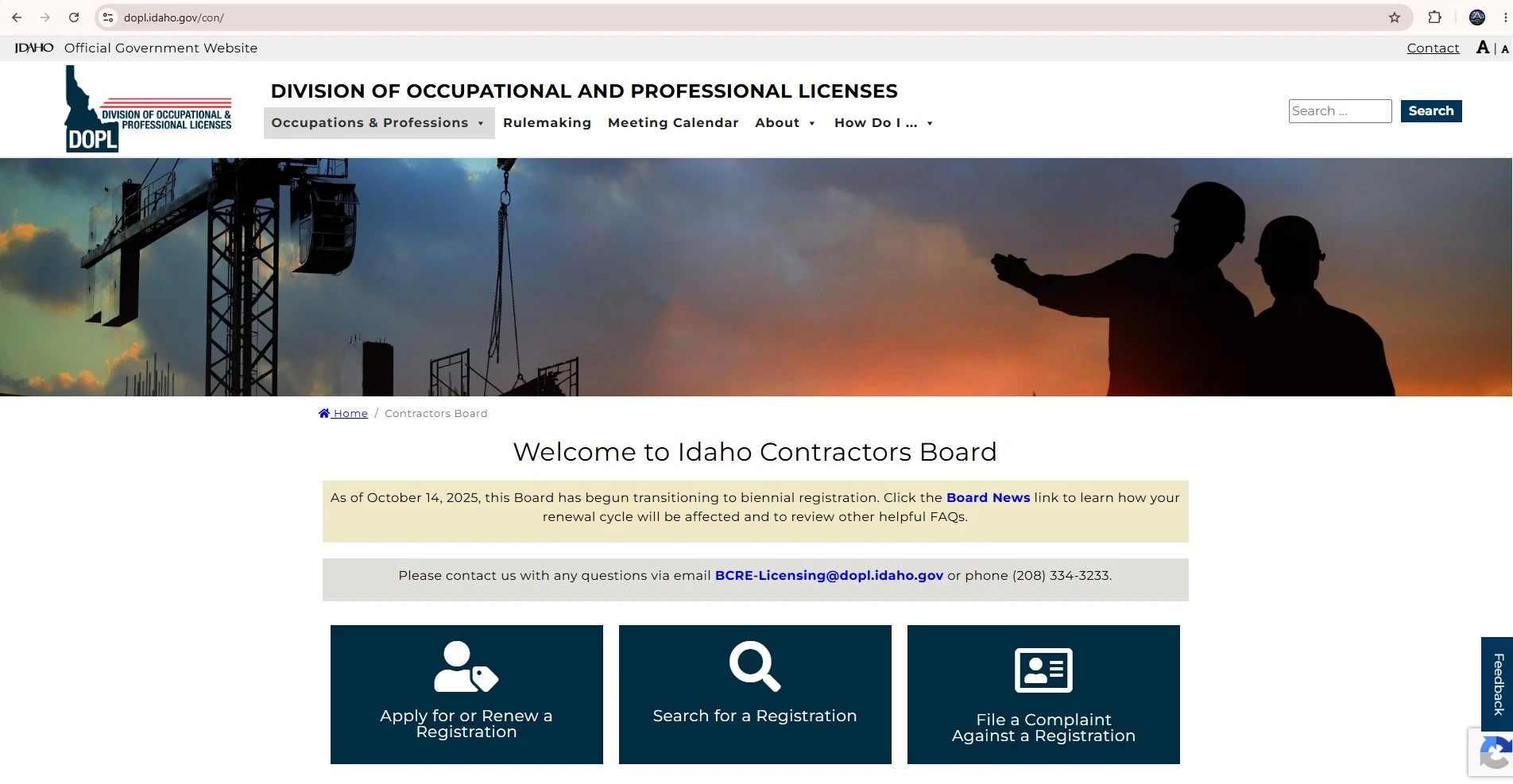The image size is (1513, 784).
Task: Click the File a Complaint Against a Registration tile
Action: pos(1043,694)
